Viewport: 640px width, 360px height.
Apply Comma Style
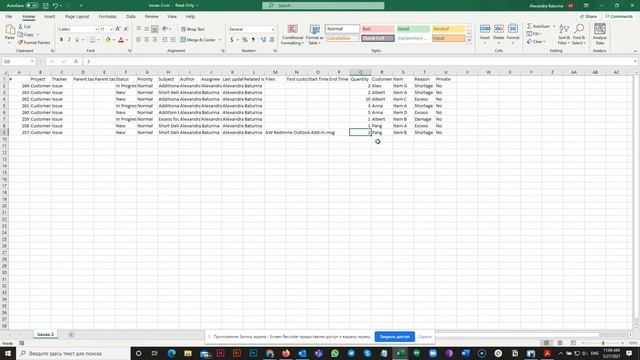(253, 40)
